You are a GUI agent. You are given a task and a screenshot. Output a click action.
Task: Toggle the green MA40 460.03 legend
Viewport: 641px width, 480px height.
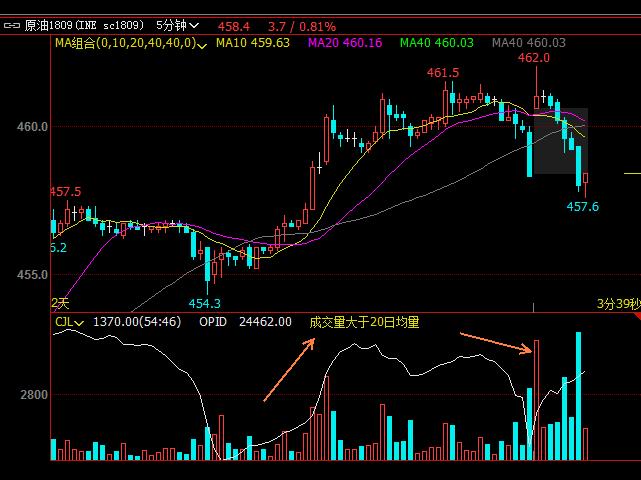point(436,43)
